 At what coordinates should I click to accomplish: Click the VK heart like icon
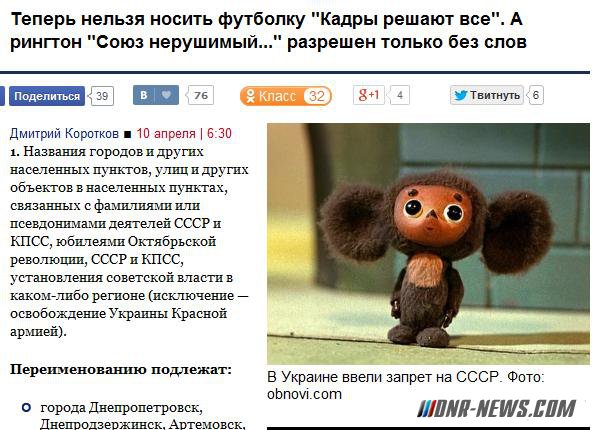pos(166,95)
